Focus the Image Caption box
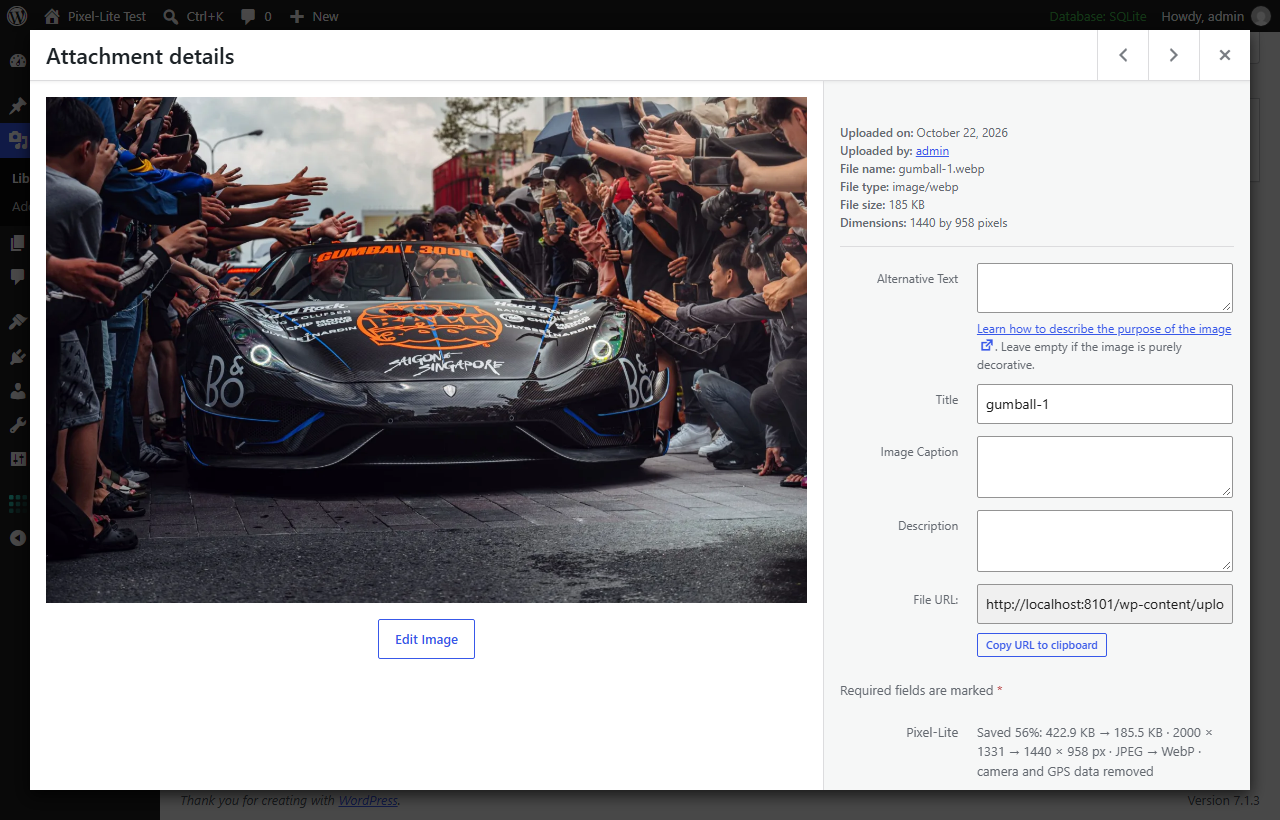 pyautogui.click(x=1105, y=467)
